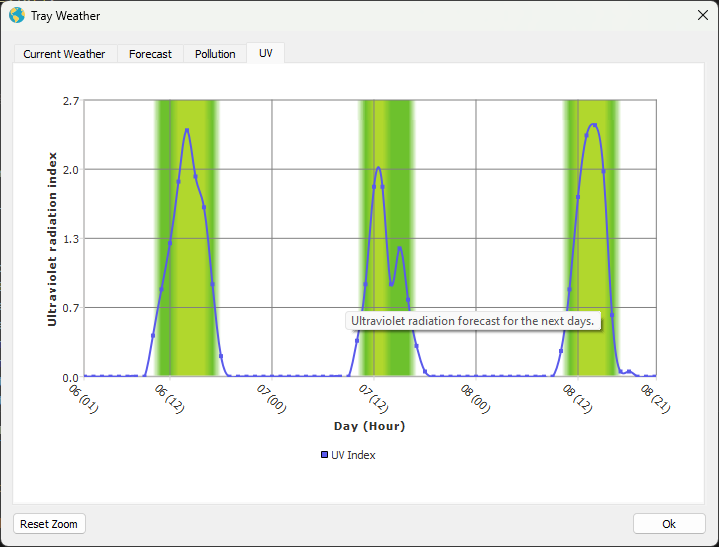Click the 0.0 y-axis value

pyautogui.click(x=71, y=377)
